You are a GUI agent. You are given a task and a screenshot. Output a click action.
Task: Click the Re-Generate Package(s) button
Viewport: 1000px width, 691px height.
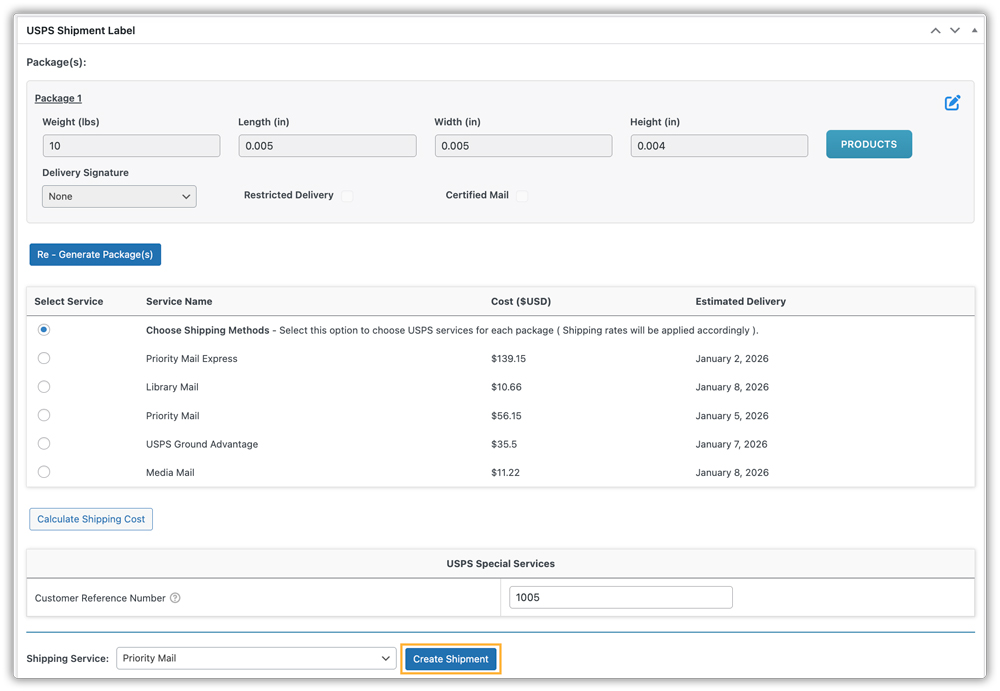[x=94, y=254]
